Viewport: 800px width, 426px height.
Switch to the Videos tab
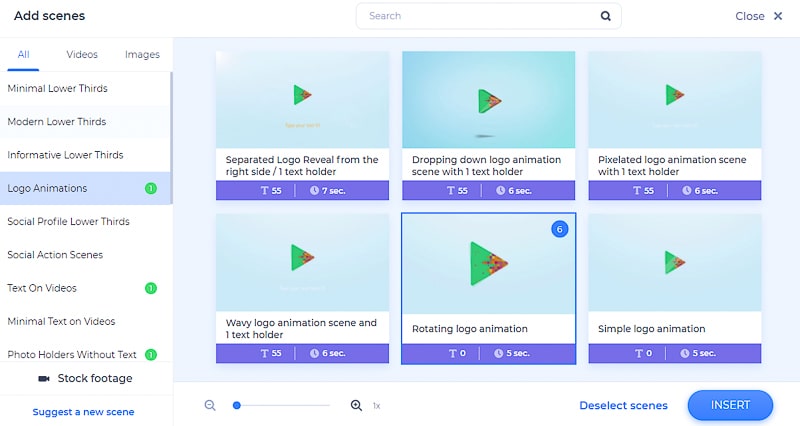point(82,55)
